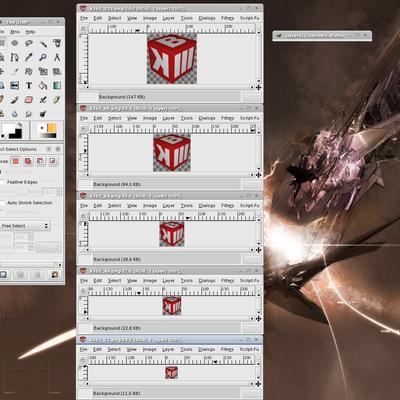The height and width of the screenshot is (400, 400).
Task: Click cube image in 84.0 KB window
Action: point(172,153)
